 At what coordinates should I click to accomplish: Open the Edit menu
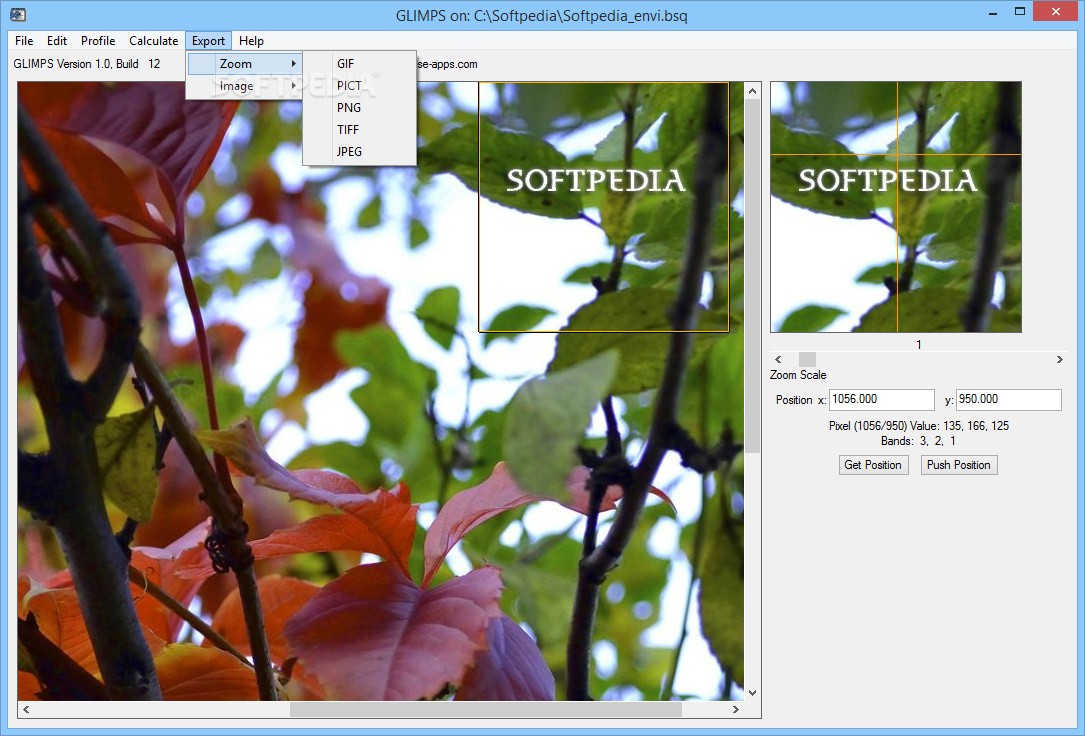57,41
